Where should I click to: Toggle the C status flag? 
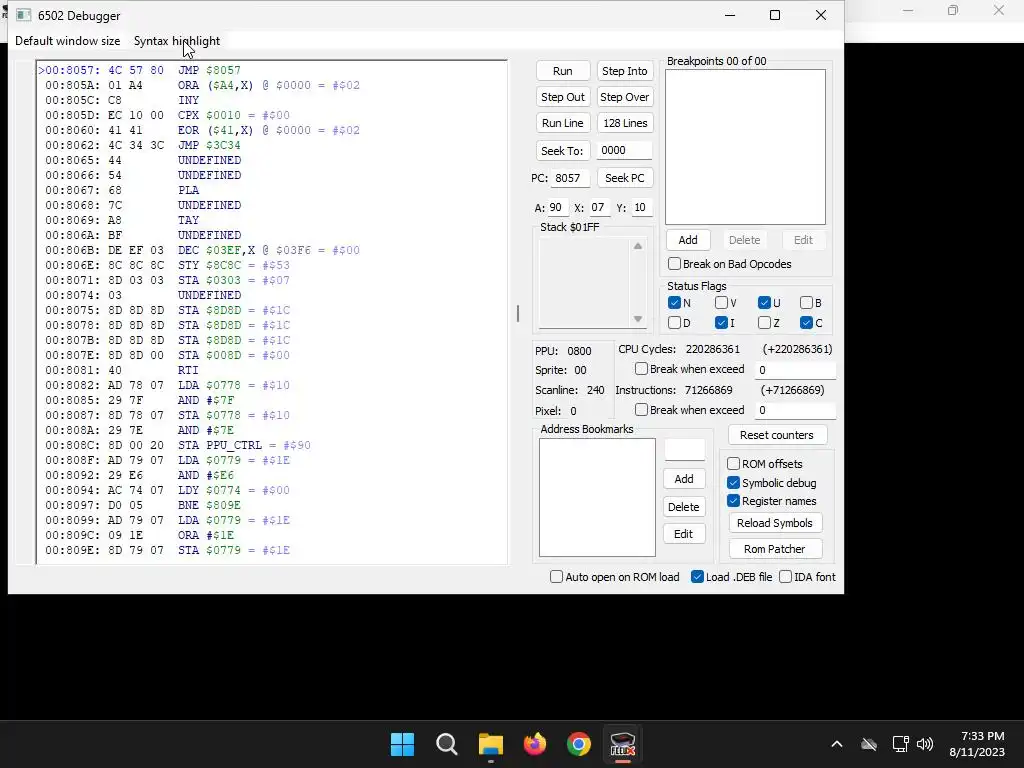pyautogui.click(x=812, y=323)
